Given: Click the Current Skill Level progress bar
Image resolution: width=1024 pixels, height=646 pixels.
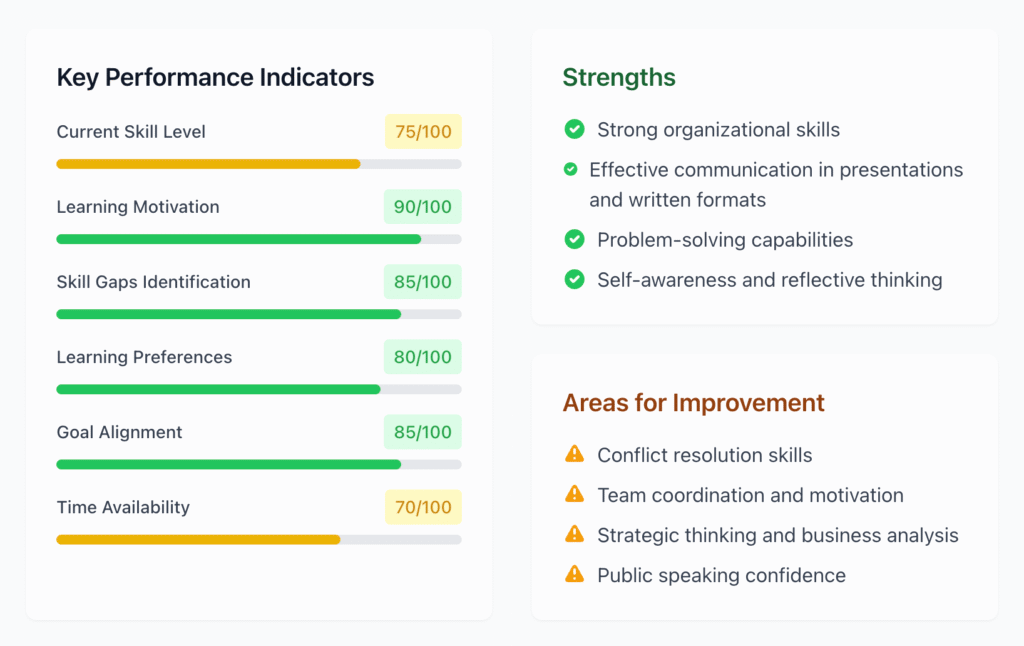Looking at the screenshot, I should [259, 164].
